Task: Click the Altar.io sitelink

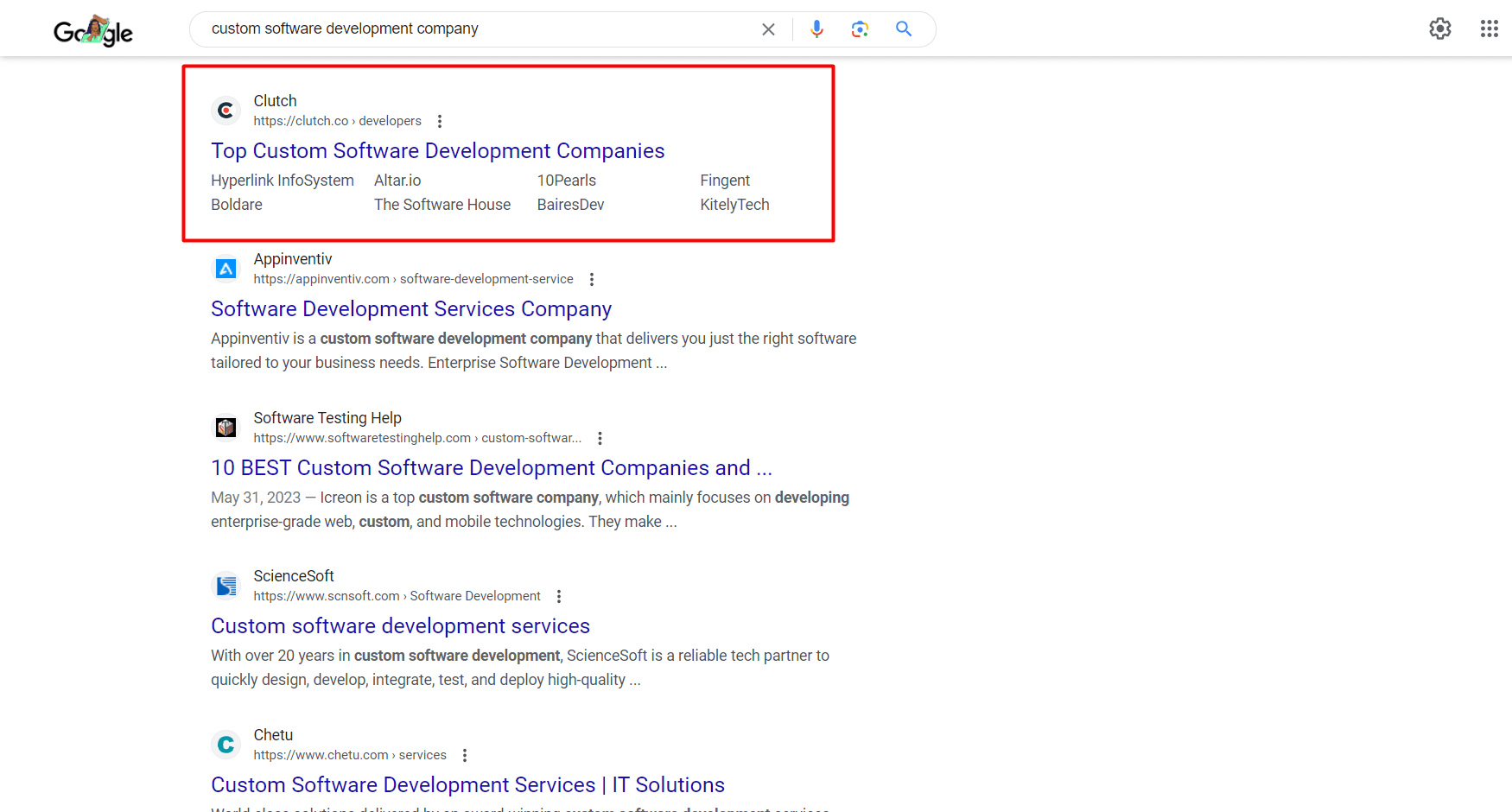Action: (397, 181)
